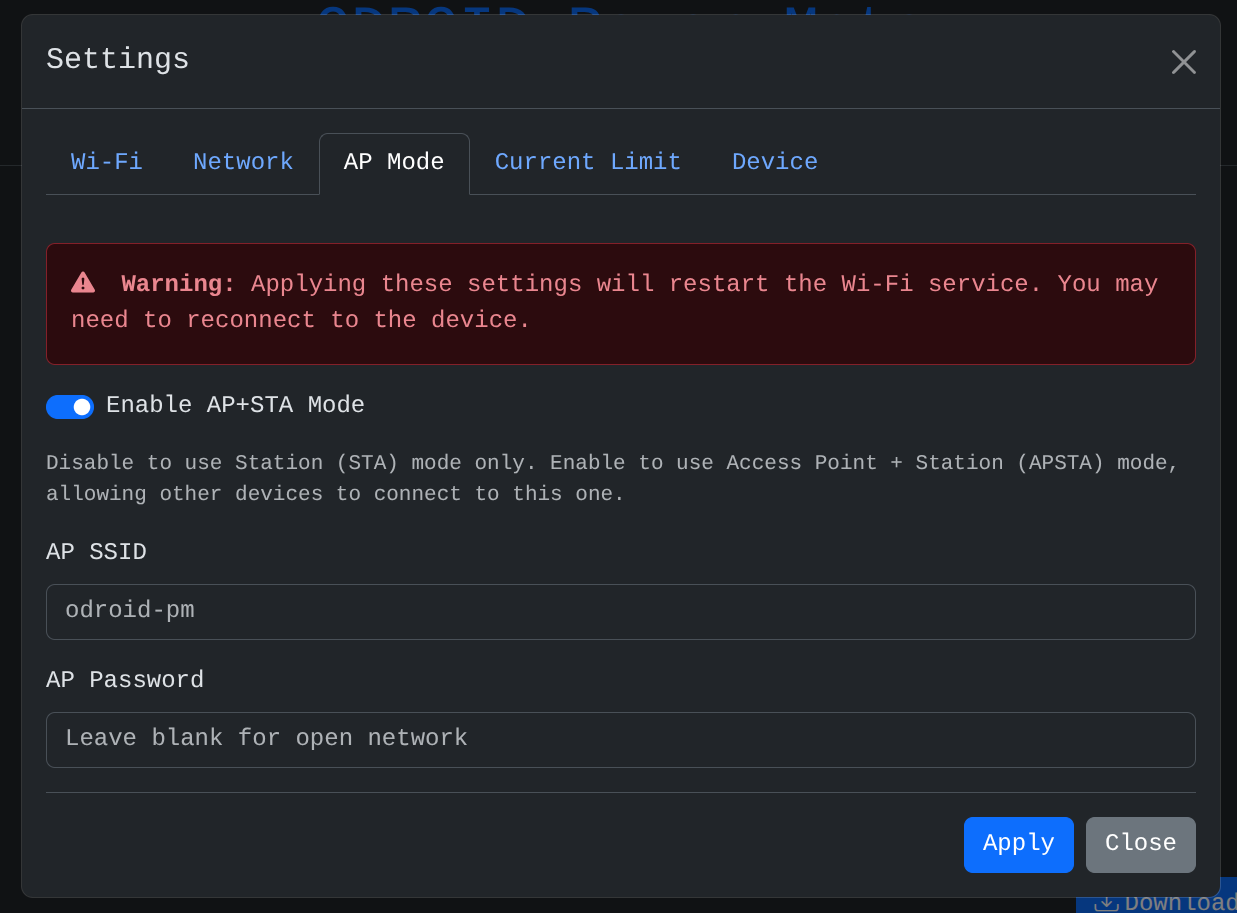Click the "Enable AP+STA Mode" label text

coord(235,405)
